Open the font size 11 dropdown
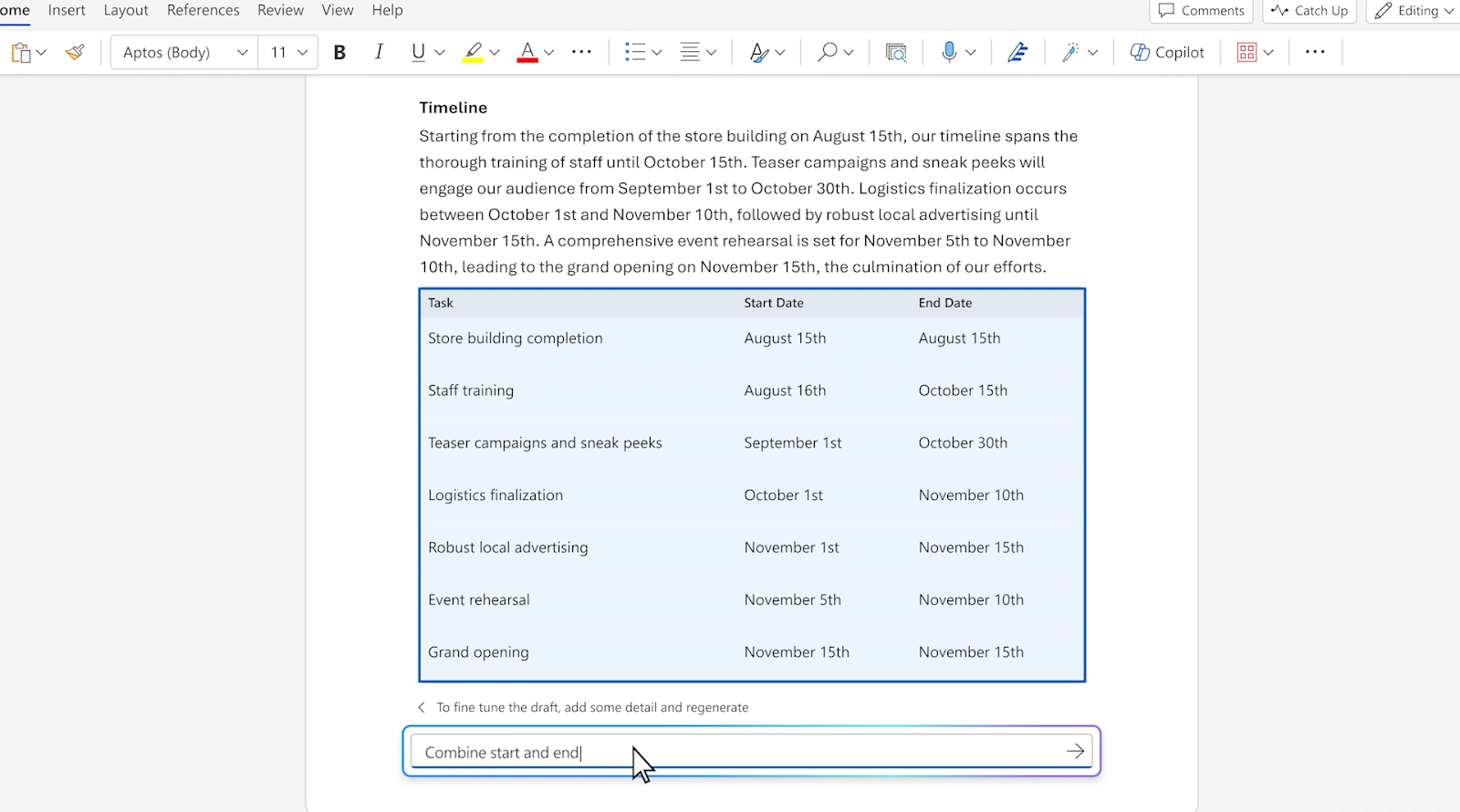Image resolution: width=1460 pixels, height=812 pixels. coord(288,53)
